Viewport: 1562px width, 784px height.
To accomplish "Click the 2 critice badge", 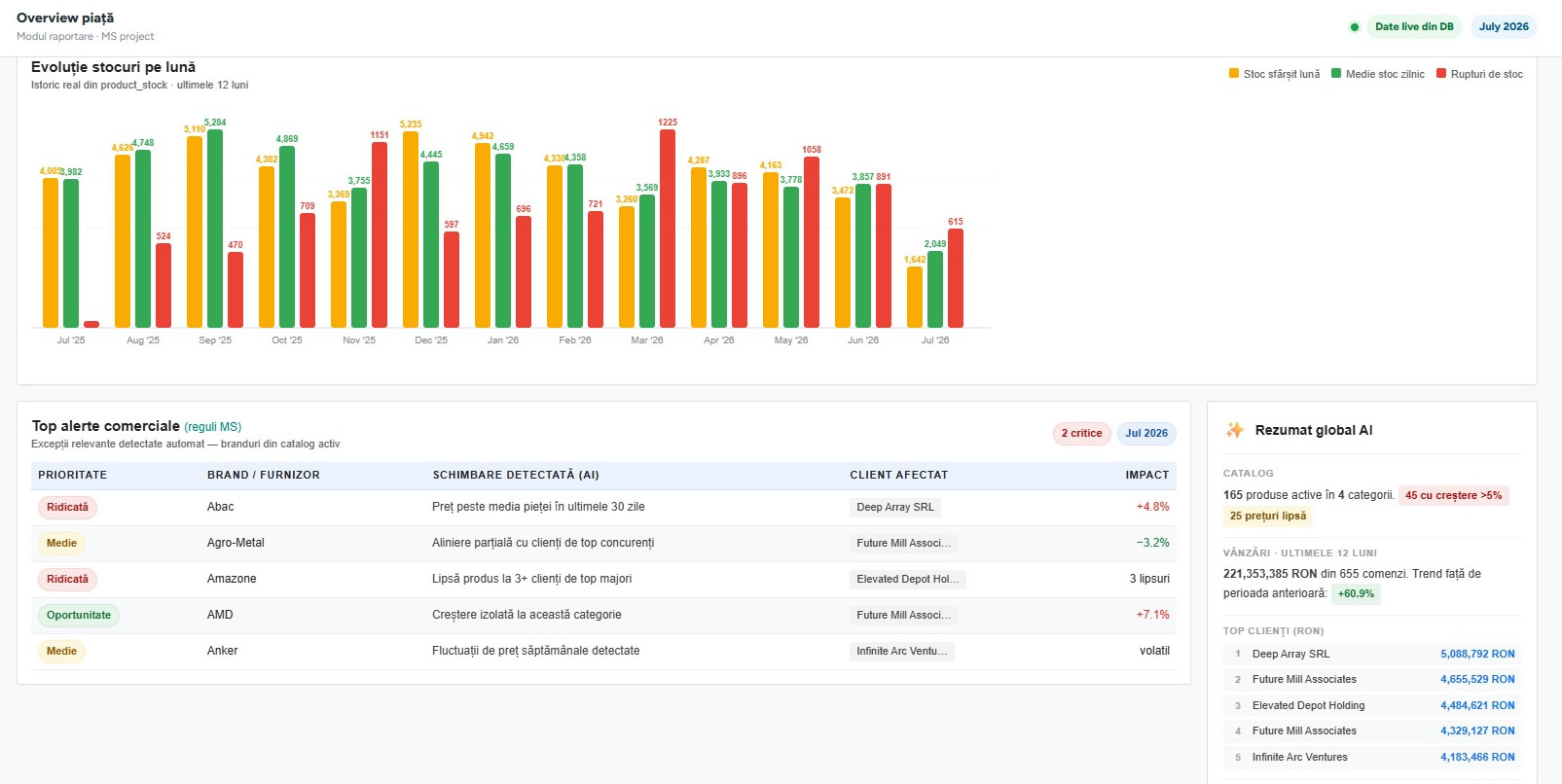I will click(1081, 433).
